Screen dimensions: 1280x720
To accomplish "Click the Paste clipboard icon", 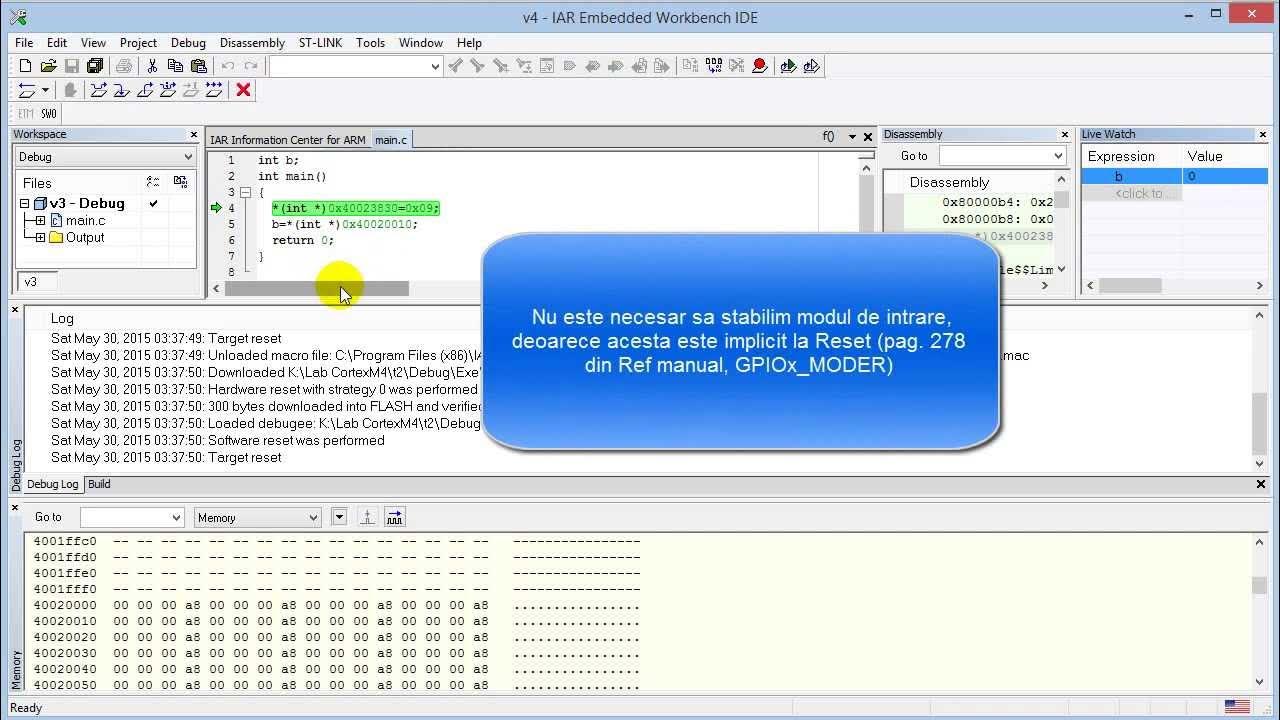I will pos(198,66).
